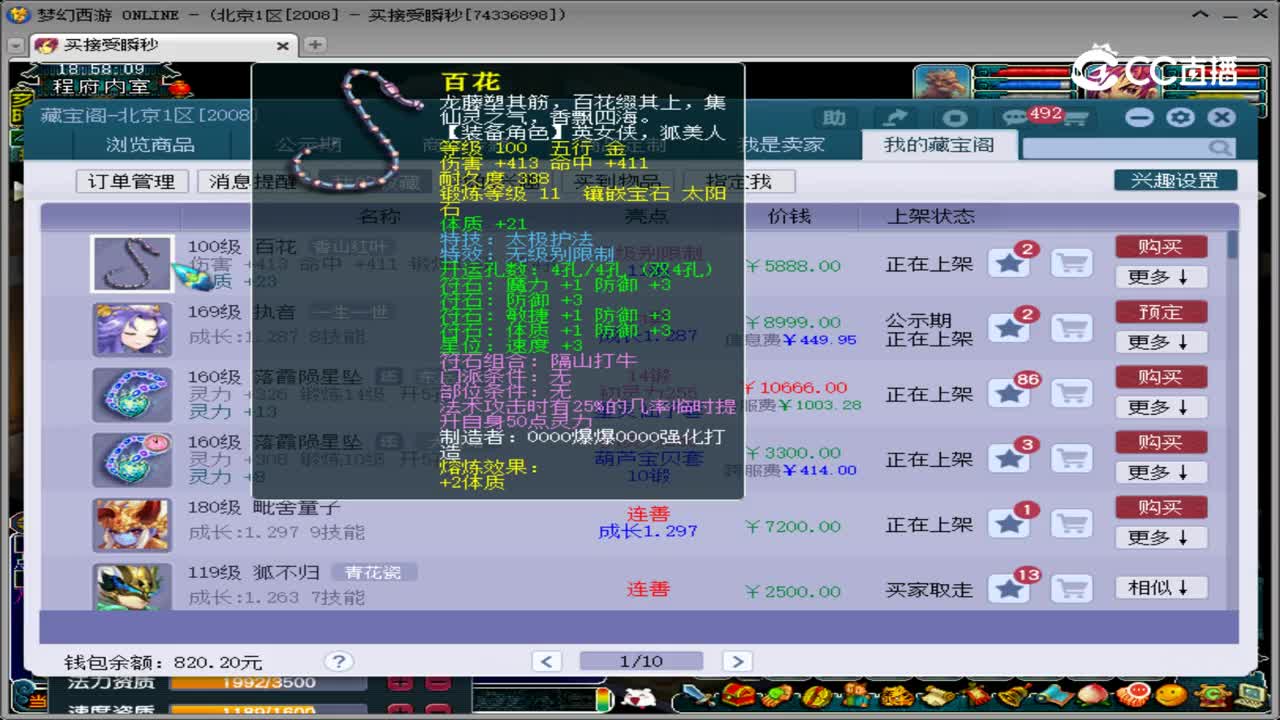Close the 买接受瞬秒 browser tab
This screenshot has height=720, width=1280.
(x=282, y=46)
